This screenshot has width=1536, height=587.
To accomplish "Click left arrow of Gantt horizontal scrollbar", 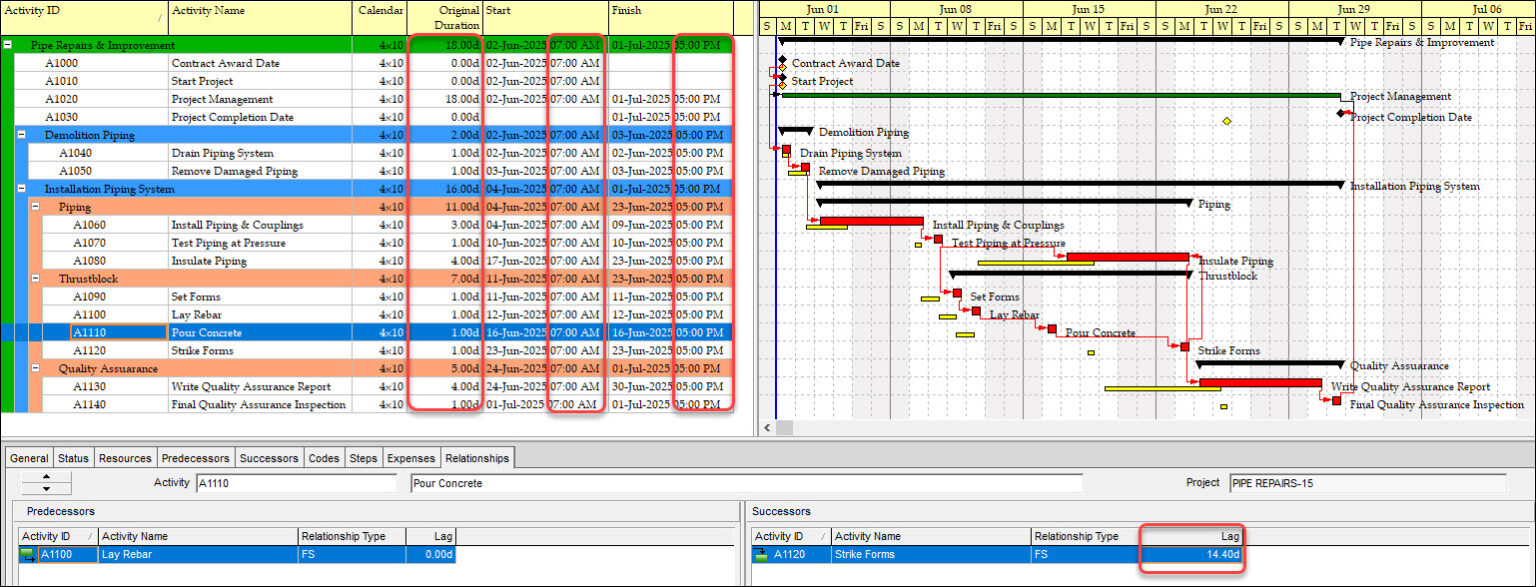I will coord(766,428).
